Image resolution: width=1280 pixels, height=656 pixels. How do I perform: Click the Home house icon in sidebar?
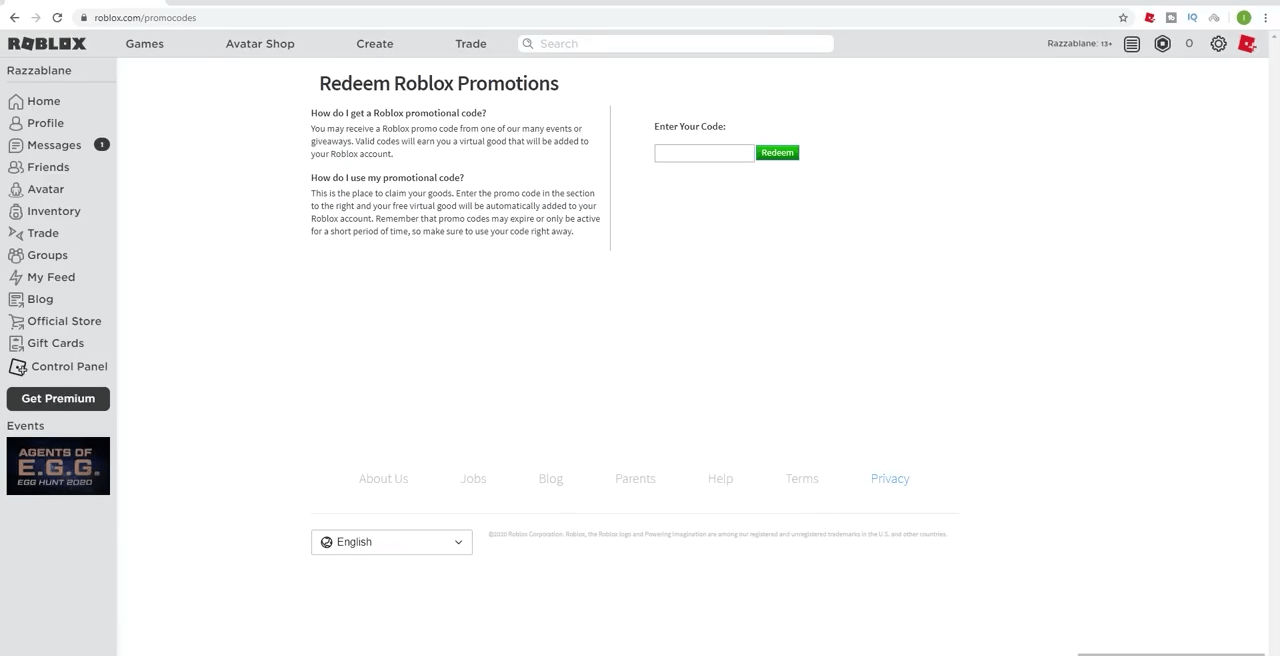pos(15,101)
